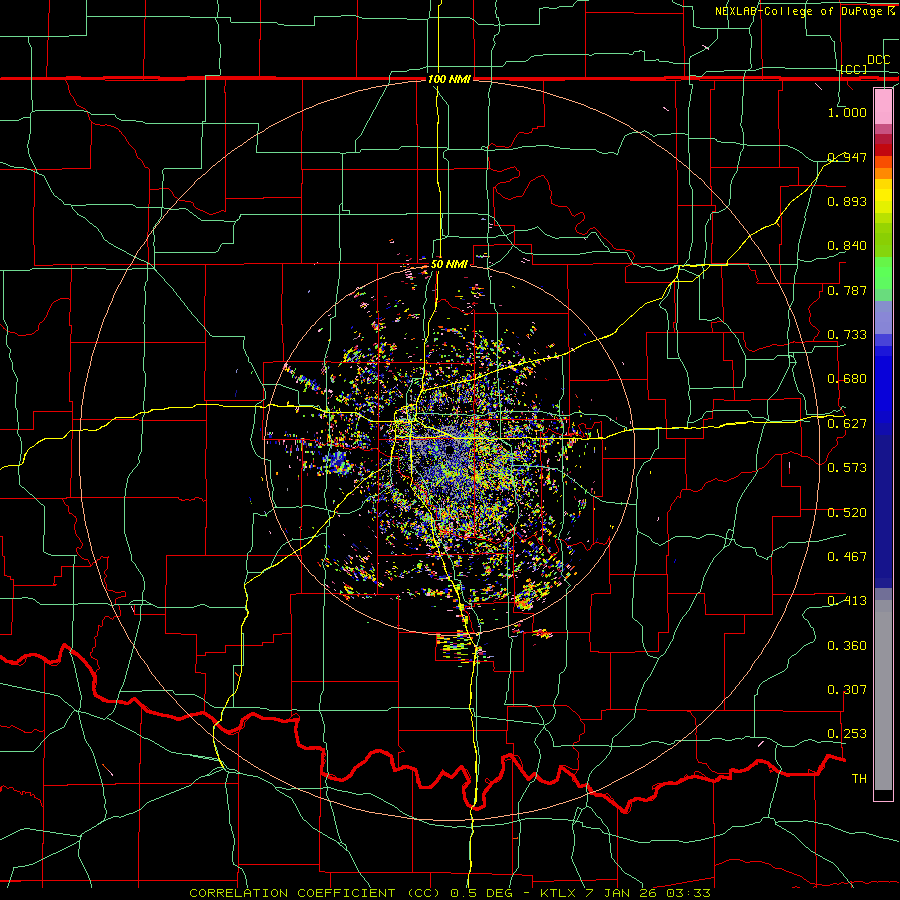Select the DCC label above the color bar
900x900 pixels.
click(x=879, y=60)
